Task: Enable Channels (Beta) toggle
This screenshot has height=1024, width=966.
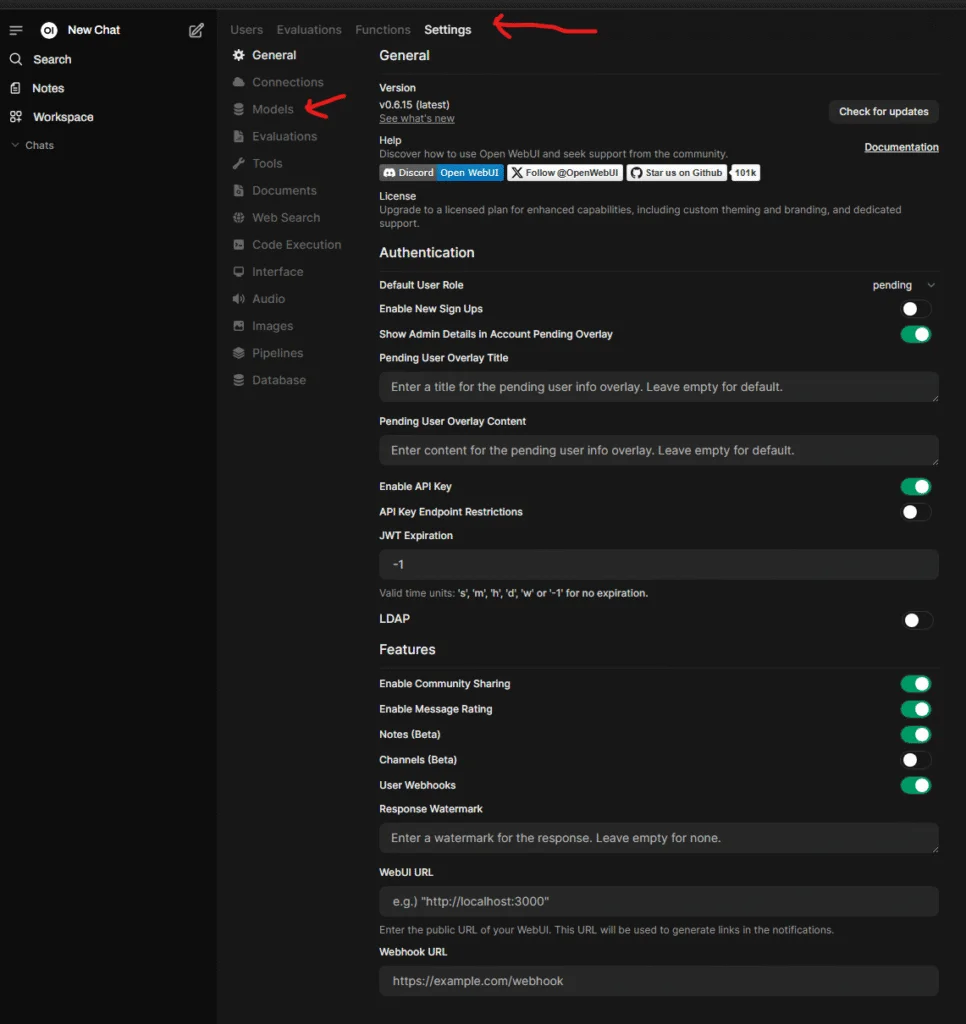Action: (916, 760)
